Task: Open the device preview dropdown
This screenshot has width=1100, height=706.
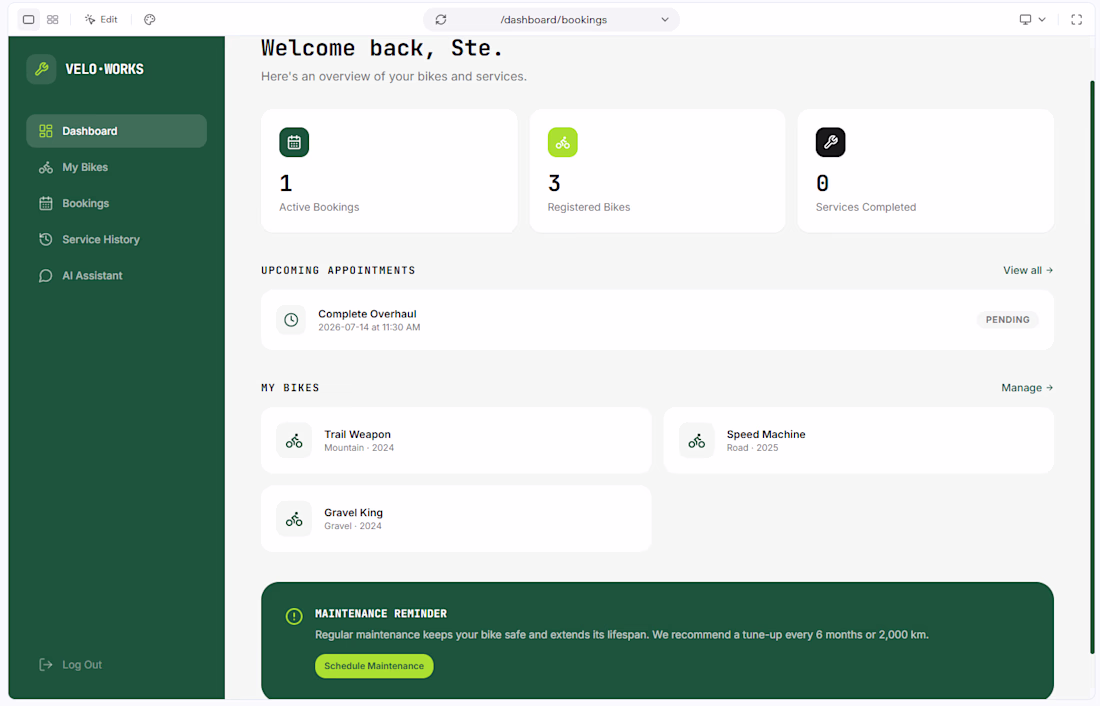Action: [1032, 20]
